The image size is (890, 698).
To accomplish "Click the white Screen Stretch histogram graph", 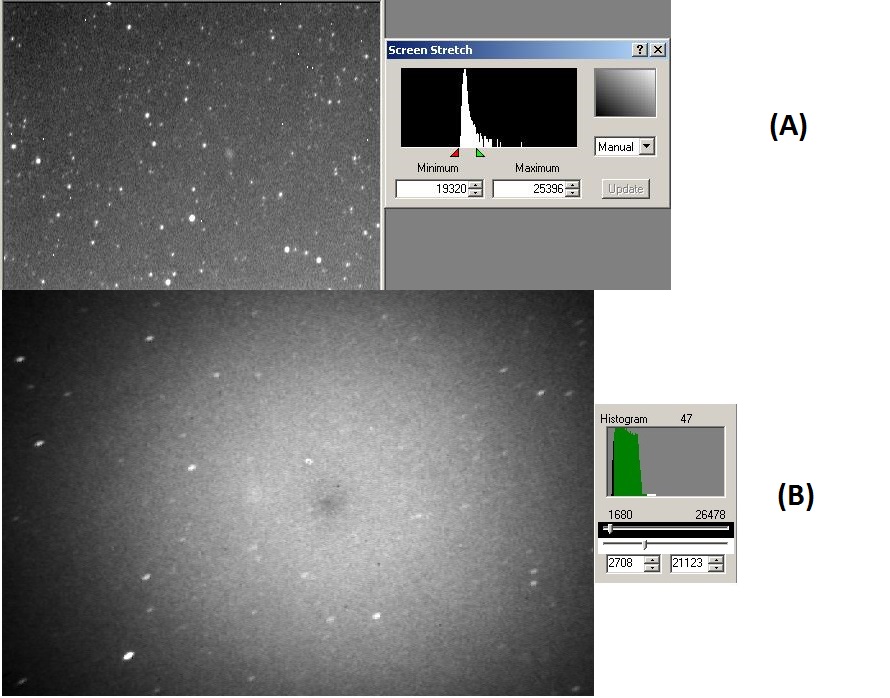I will 489,108.
